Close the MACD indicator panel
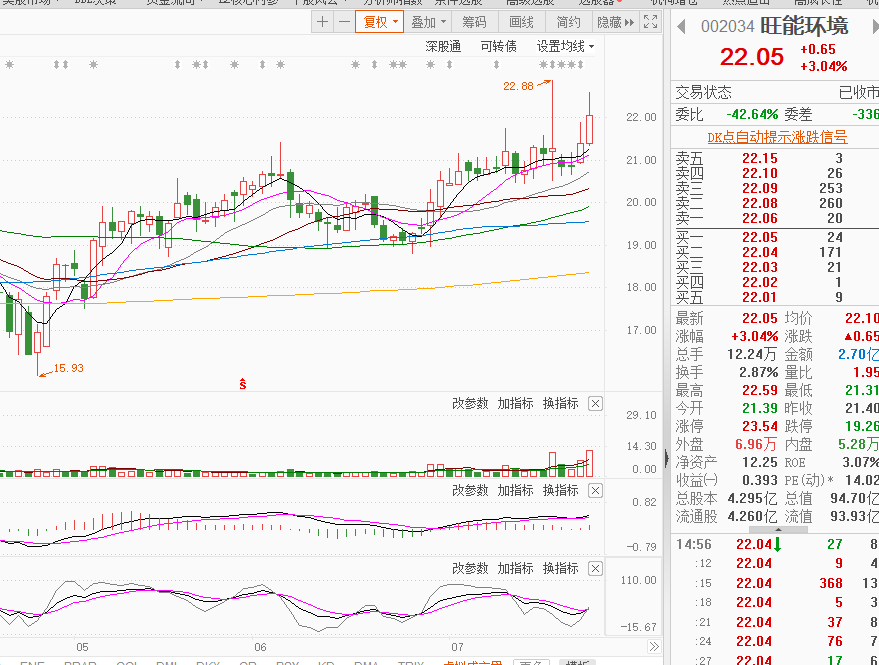Image resolution: width=879 pixels, height=665 pixels. pyautogui.click(x=595, y=491)
